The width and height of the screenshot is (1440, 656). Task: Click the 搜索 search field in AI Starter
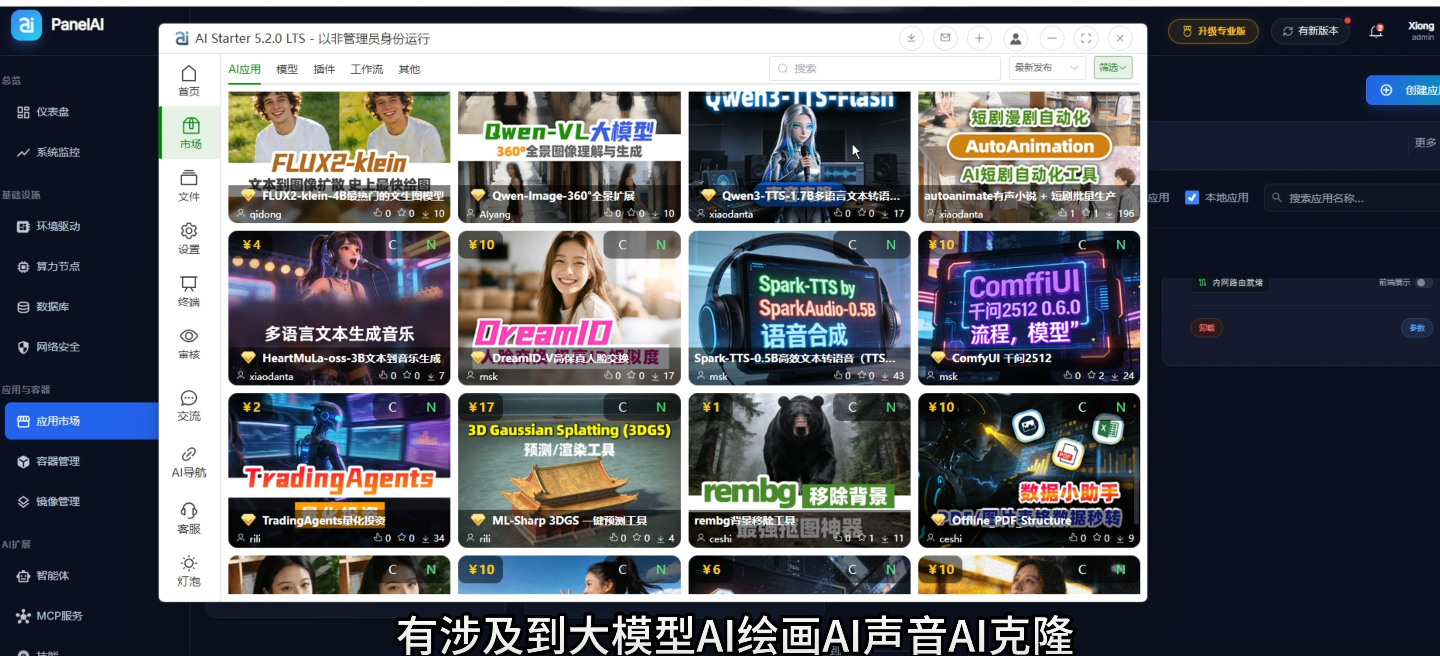(x=885, y=68)
